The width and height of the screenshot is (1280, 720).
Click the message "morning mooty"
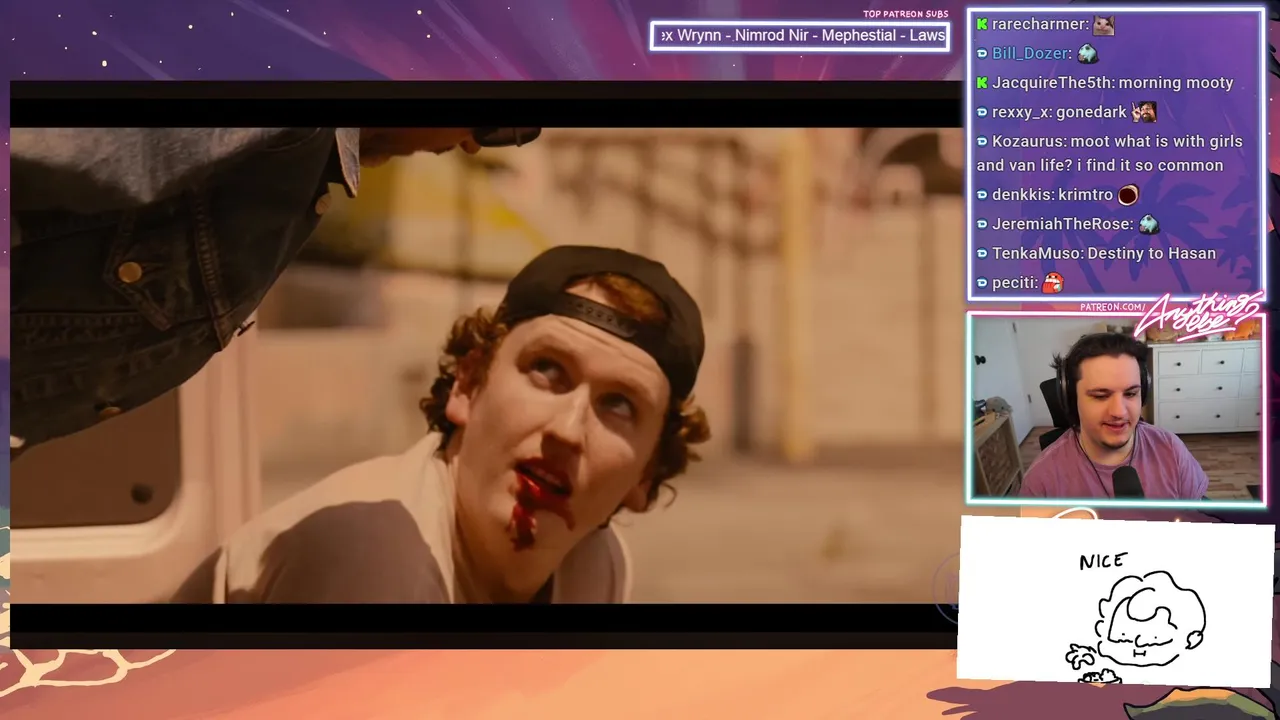point(1176,82)
